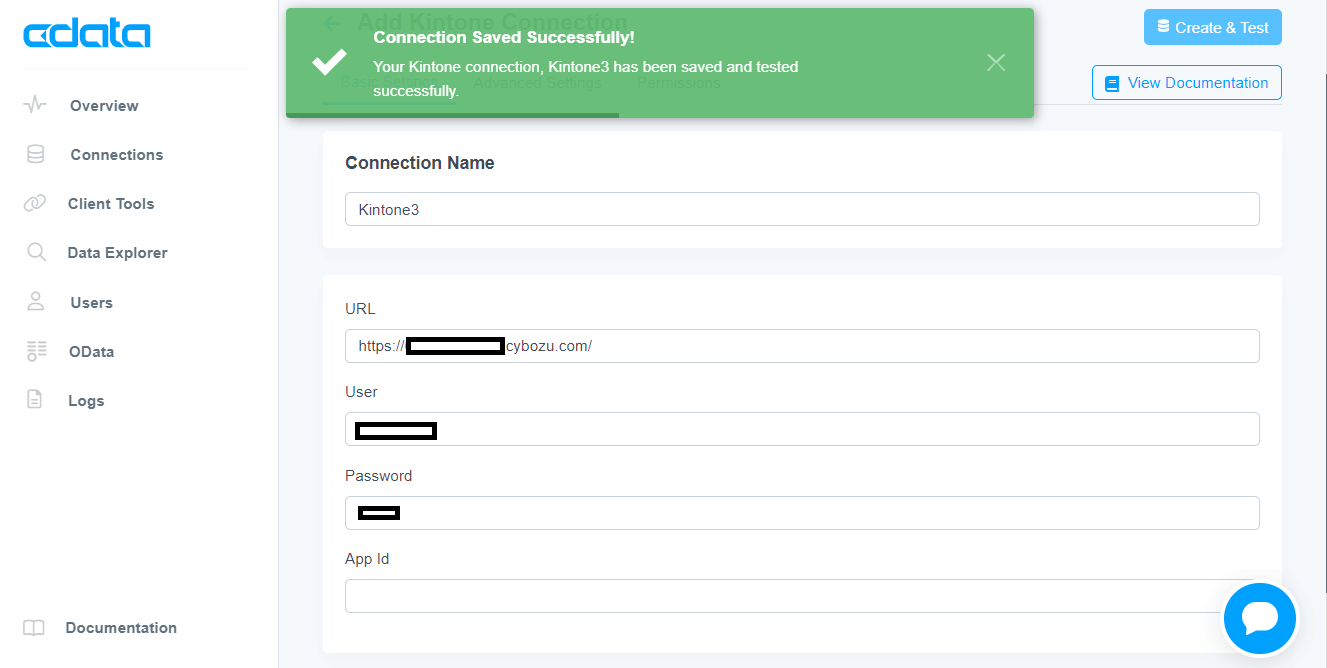Click the Users person icon
This screenshot has width=1327, height=668.
pyautogui.click(x=36, y=302)
